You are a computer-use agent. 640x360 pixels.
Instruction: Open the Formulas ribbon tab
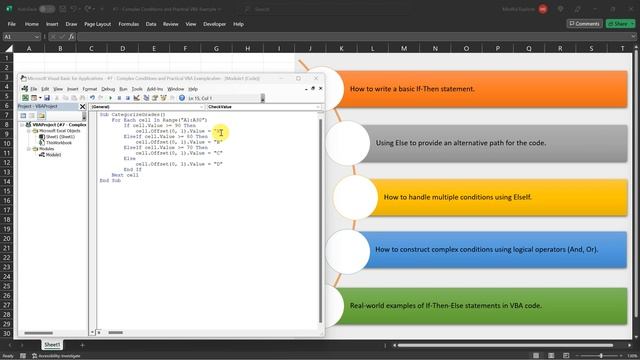pyautogui.click(x=129, y=24)
